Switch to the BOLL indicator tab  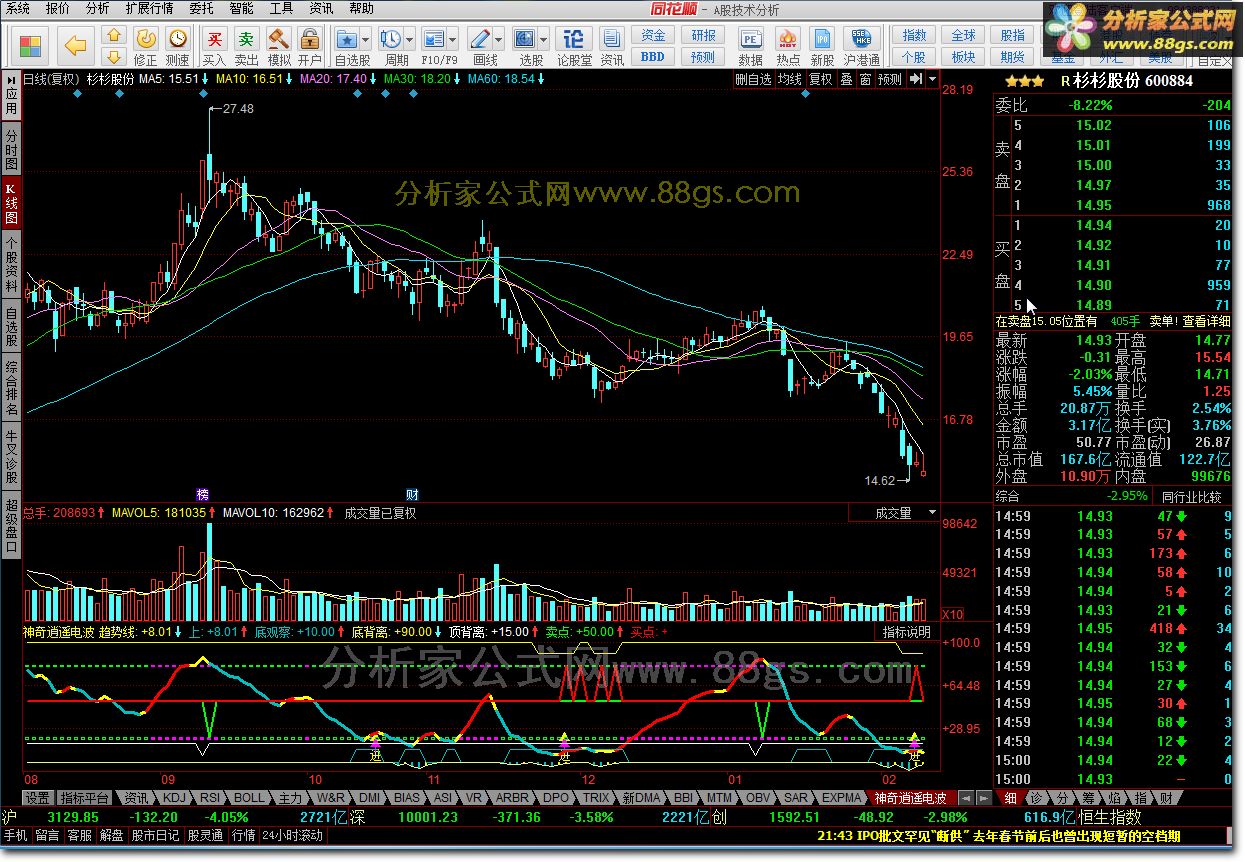click(250, 798)
